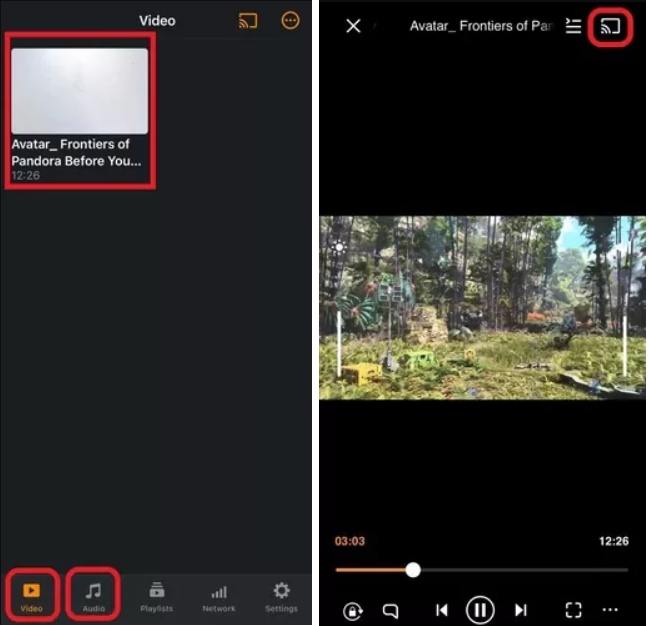Viewport: 648px width, 626px height.
Task: Open the Playlists tab
Action: [x=156, y=597]
